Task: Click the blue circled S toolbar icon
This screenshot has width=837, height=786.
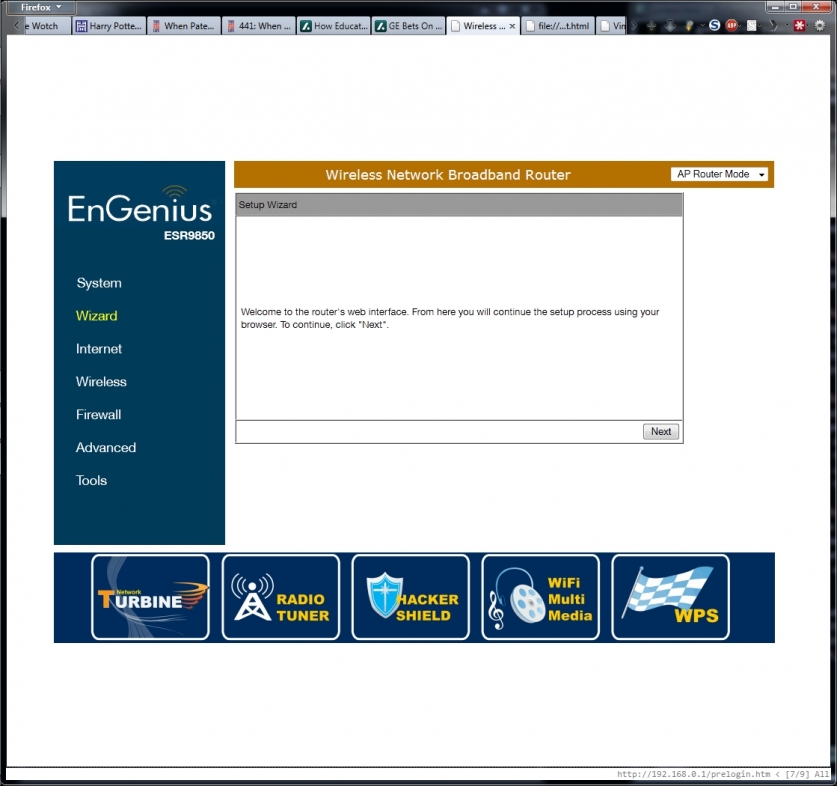Action: (714, 25)
